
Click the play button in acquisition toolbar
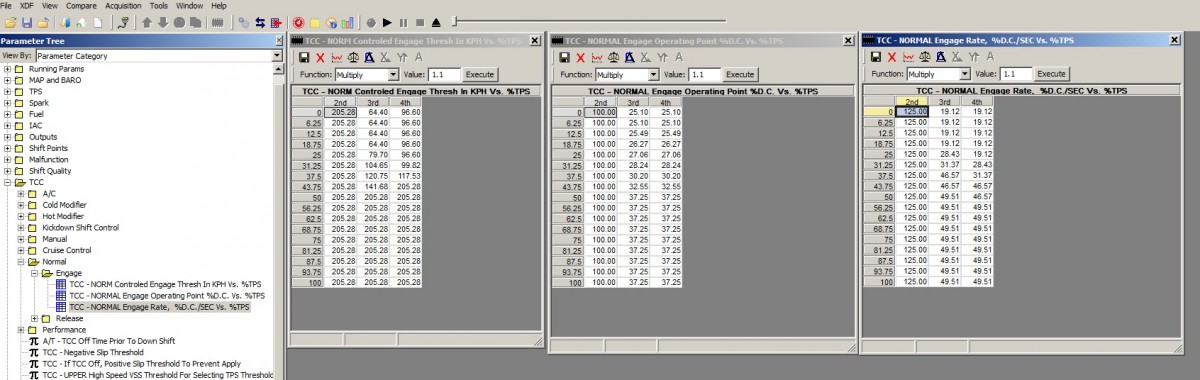pos(387,22)
